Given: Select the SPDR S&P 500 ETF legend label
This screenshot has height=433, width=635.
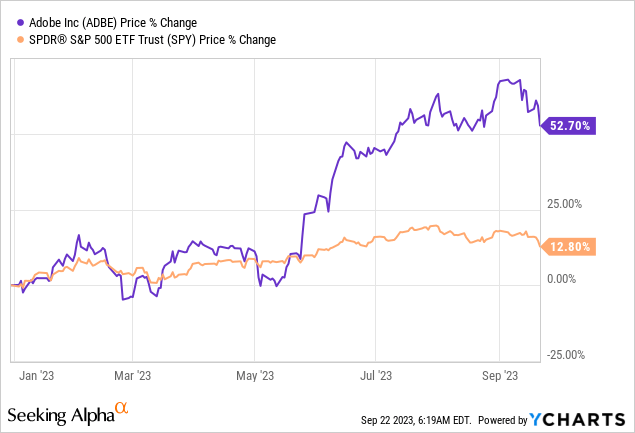Looking at the screenshot, I should (147, 39).
